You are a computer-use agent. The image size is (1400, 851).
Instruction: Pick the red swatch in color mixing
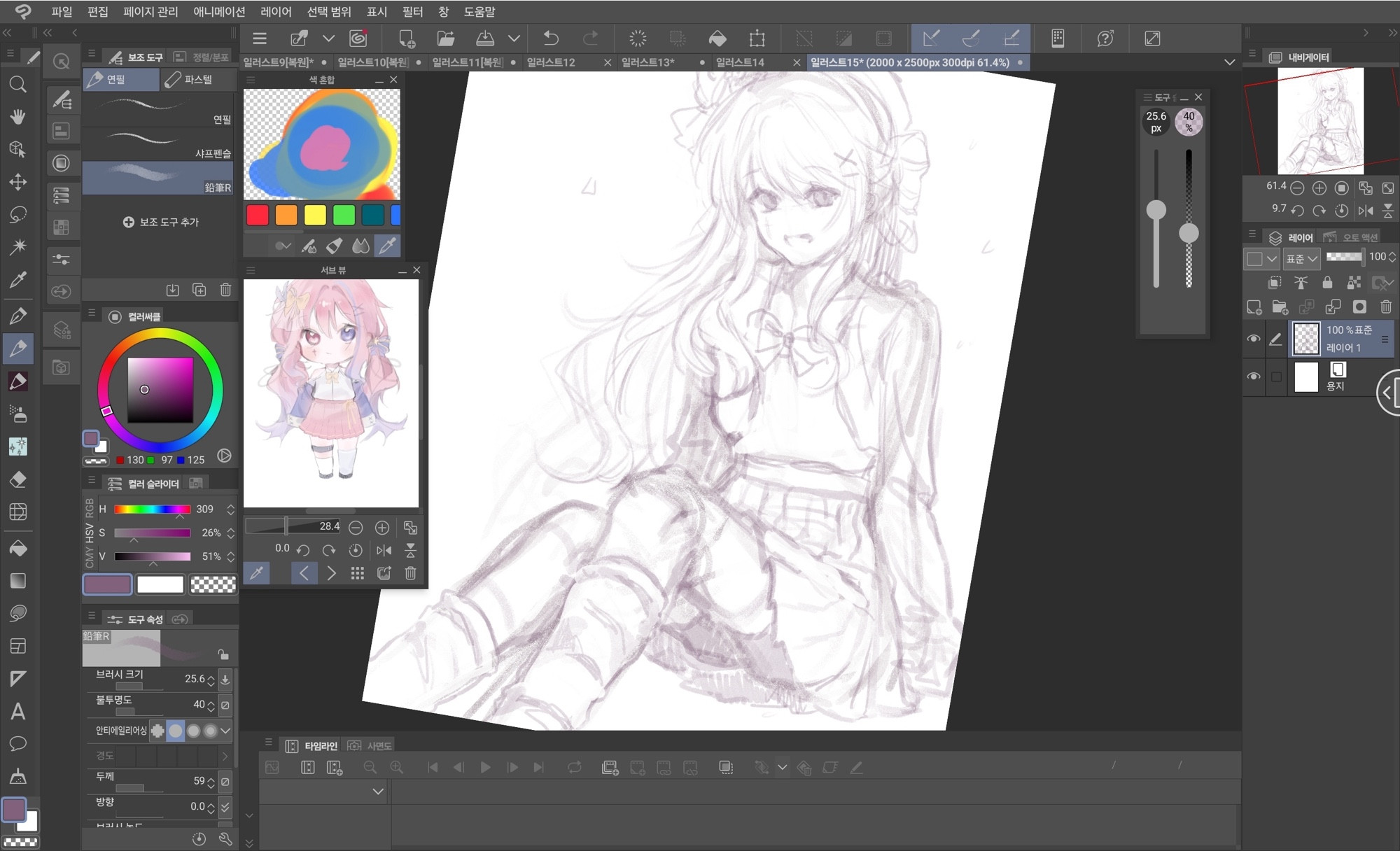(x=258, y=216)
